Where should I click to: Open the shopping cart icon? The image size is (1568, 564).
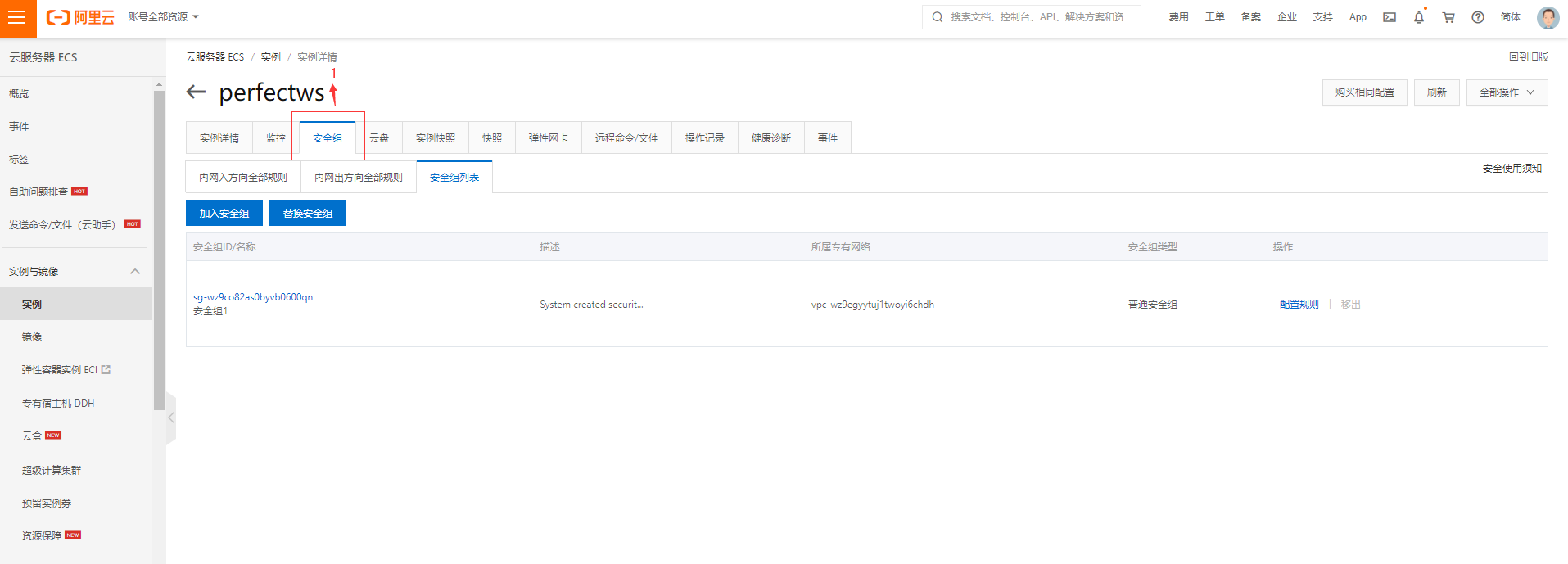[x=1448, y=17]
